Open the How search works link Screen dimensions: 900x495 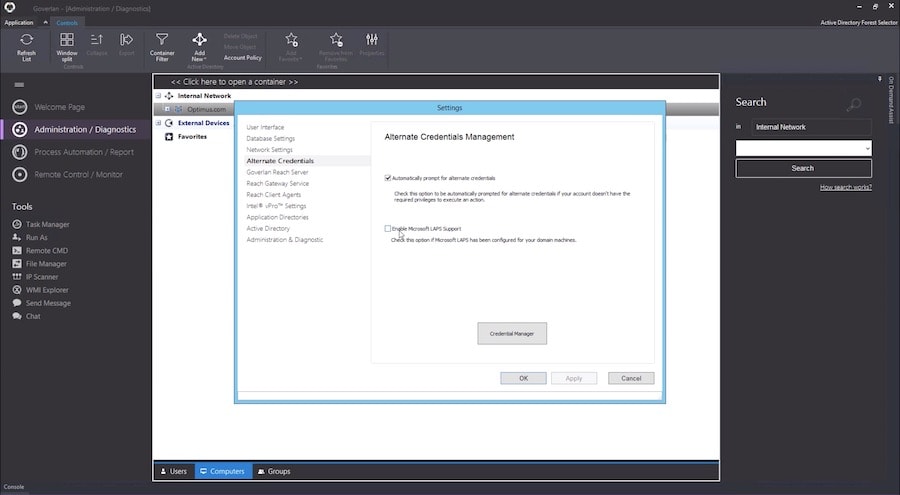[x=845, y=187]
